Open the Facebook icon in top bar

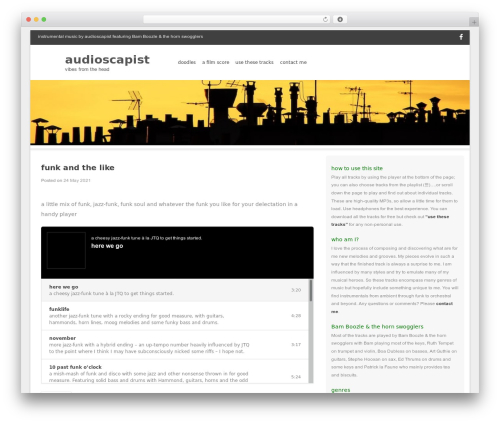pos(461,37)
